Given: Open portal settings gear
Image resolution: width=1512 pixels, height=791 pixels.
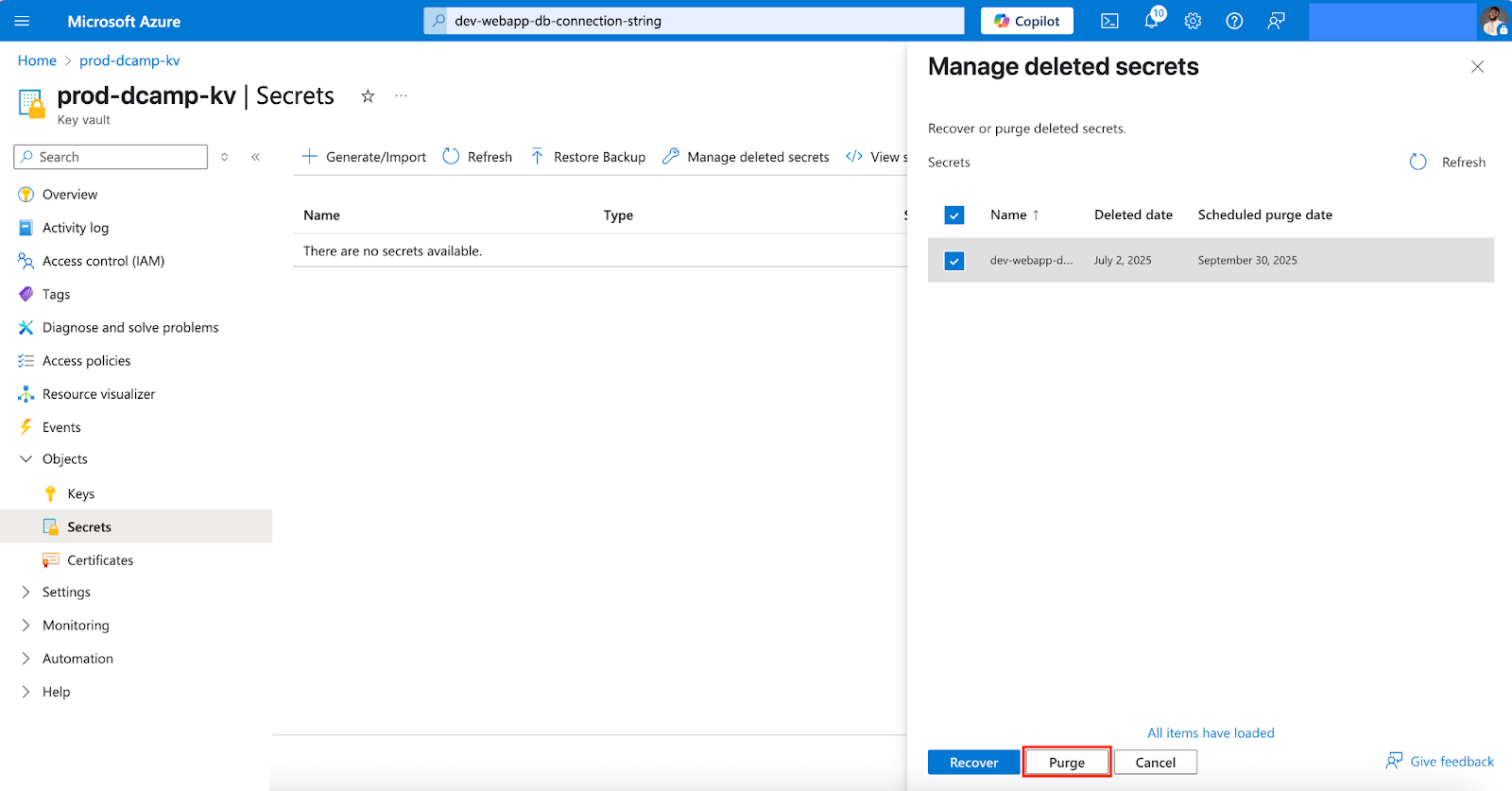Looking at the screenshot, I should pos(1193,21).
